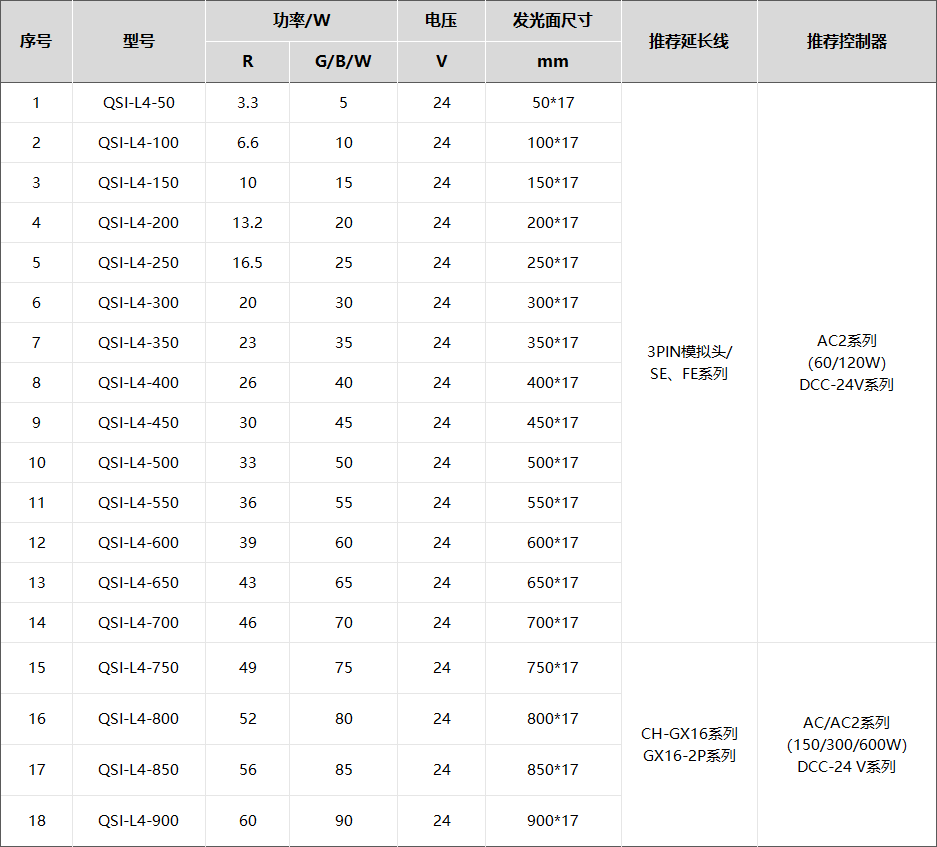Select the 发光面尺寸 header cell
Image resolution: width=937 pixels, height=847 pixels.
[x=553, y=21]
